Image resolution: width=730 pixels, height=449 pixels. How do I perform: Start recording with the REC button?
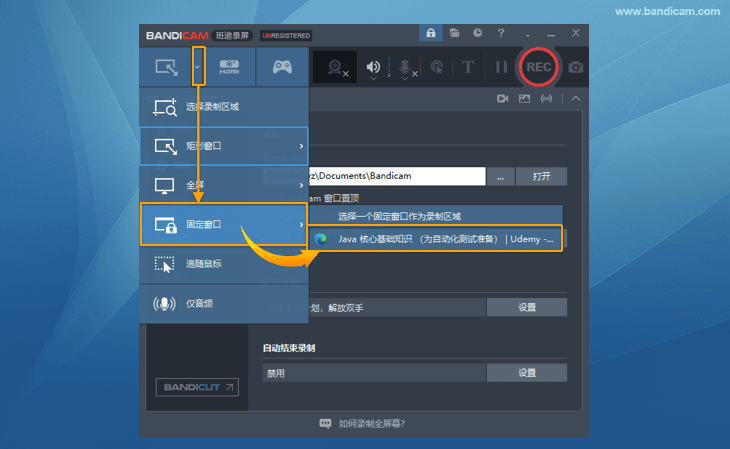coord(538,67)
